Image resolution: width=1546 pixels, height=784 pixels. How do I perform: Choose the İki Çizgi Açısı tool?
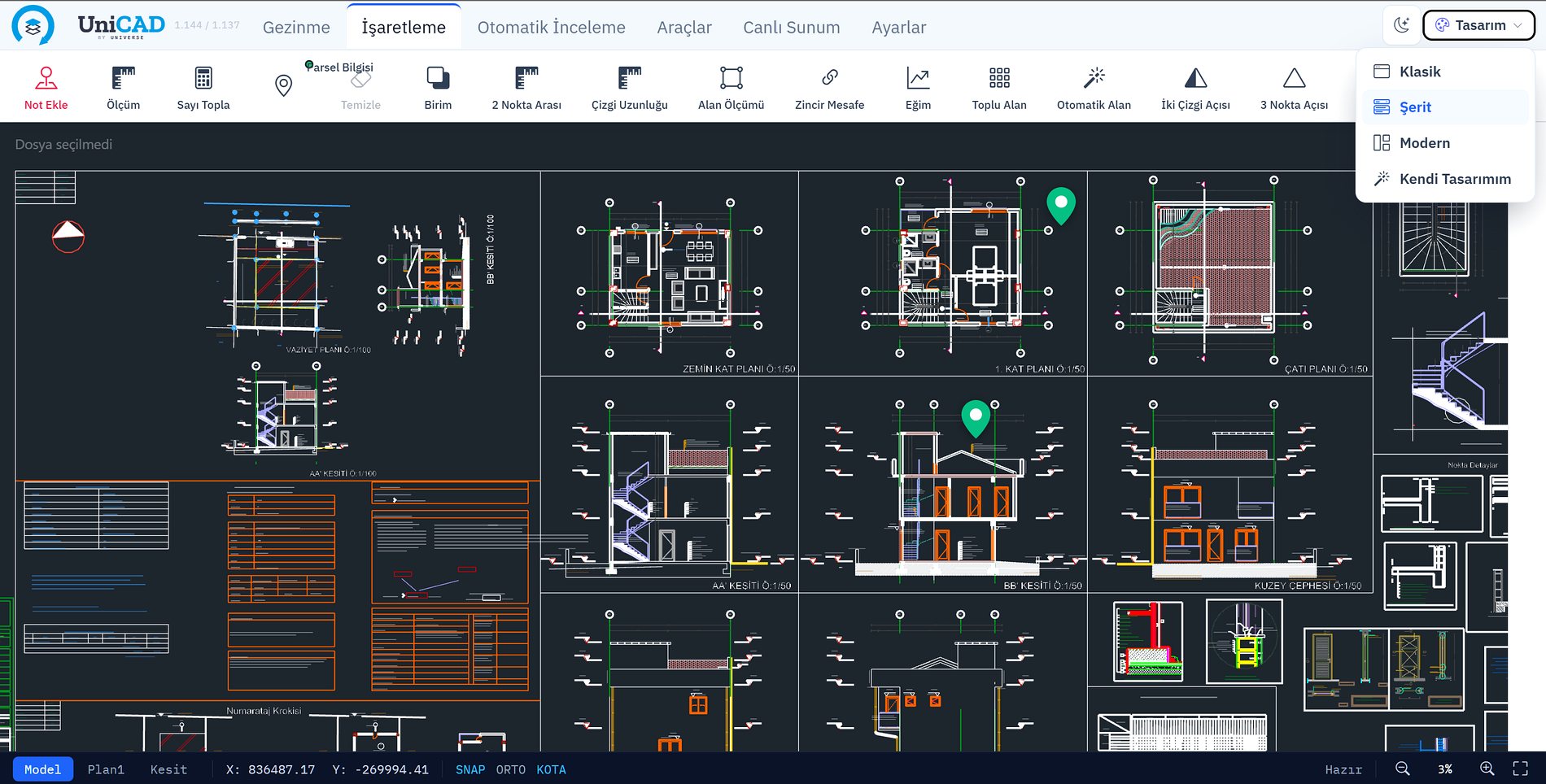(x=1195, y=88)
